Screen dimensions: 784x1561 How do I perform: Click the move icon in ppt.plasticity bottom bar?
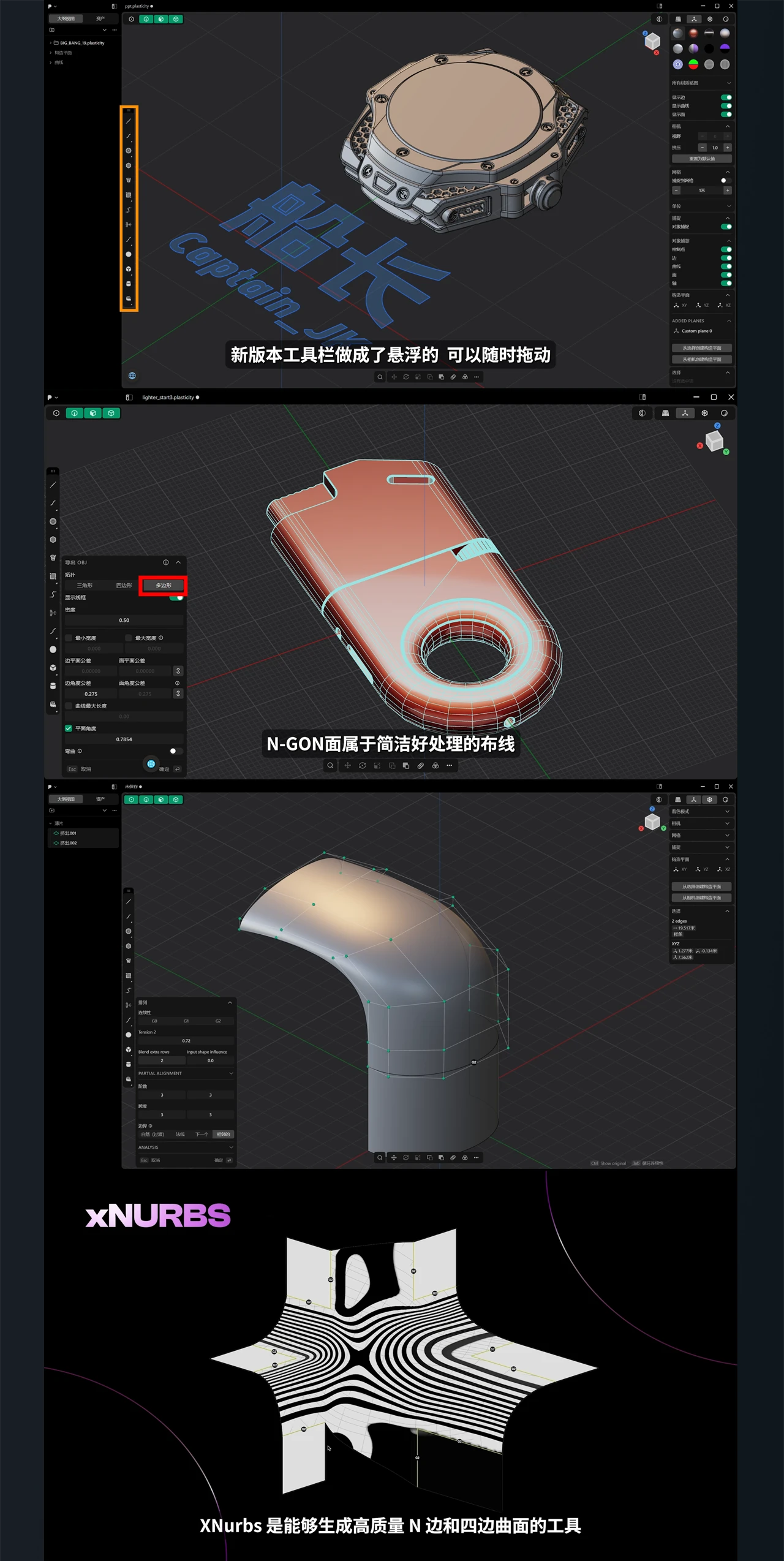[394, 377]
